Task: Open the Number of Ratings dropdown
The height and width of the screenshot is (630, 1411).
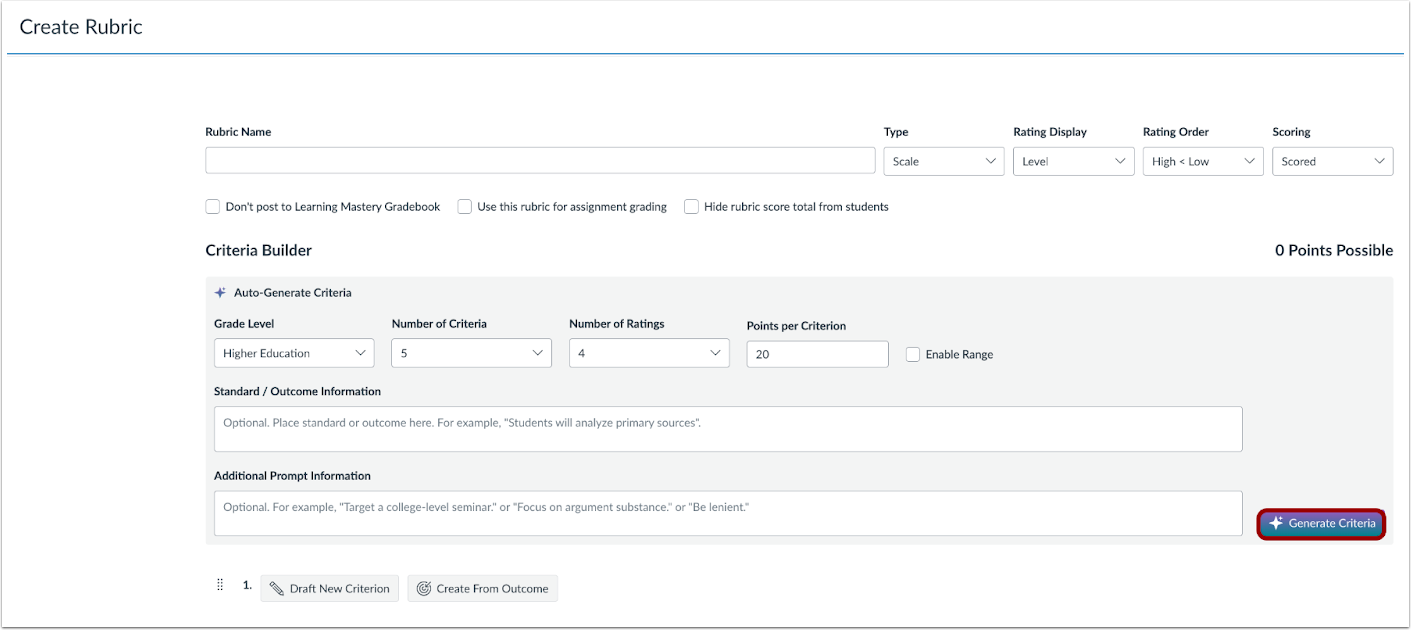Action: 649,353
